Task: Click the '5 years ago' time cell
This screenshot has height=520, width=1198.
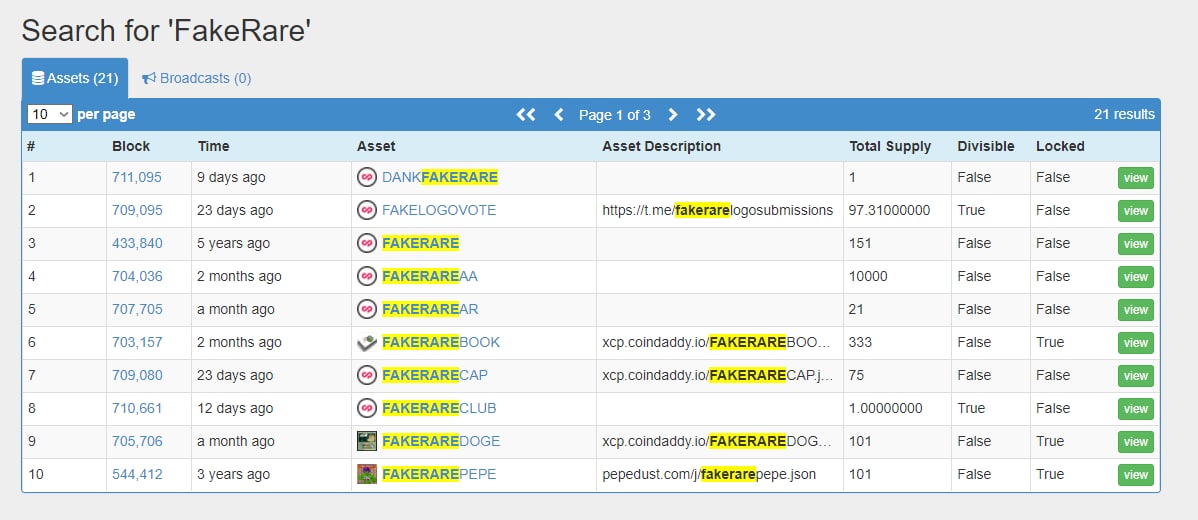Action: (x=234, y=243)
